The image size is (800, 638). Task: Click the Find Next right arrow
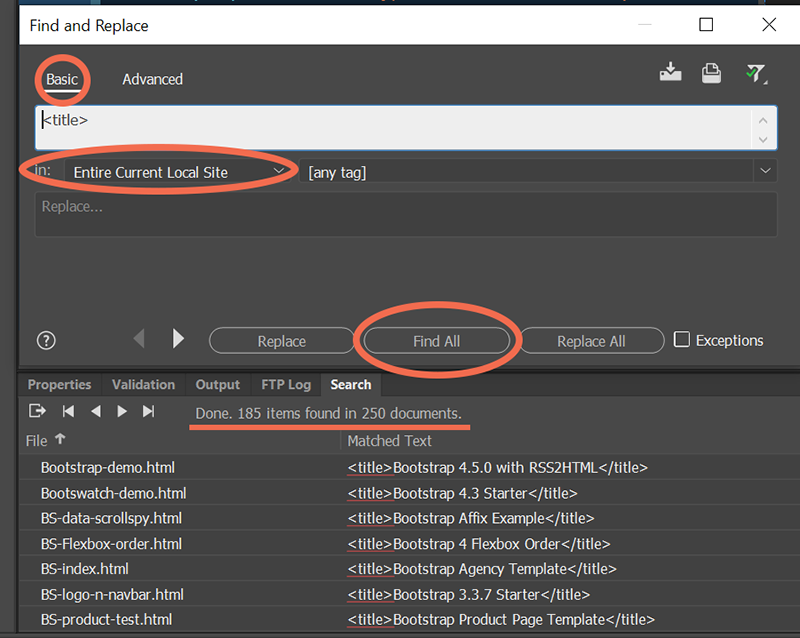click(178, 339)
